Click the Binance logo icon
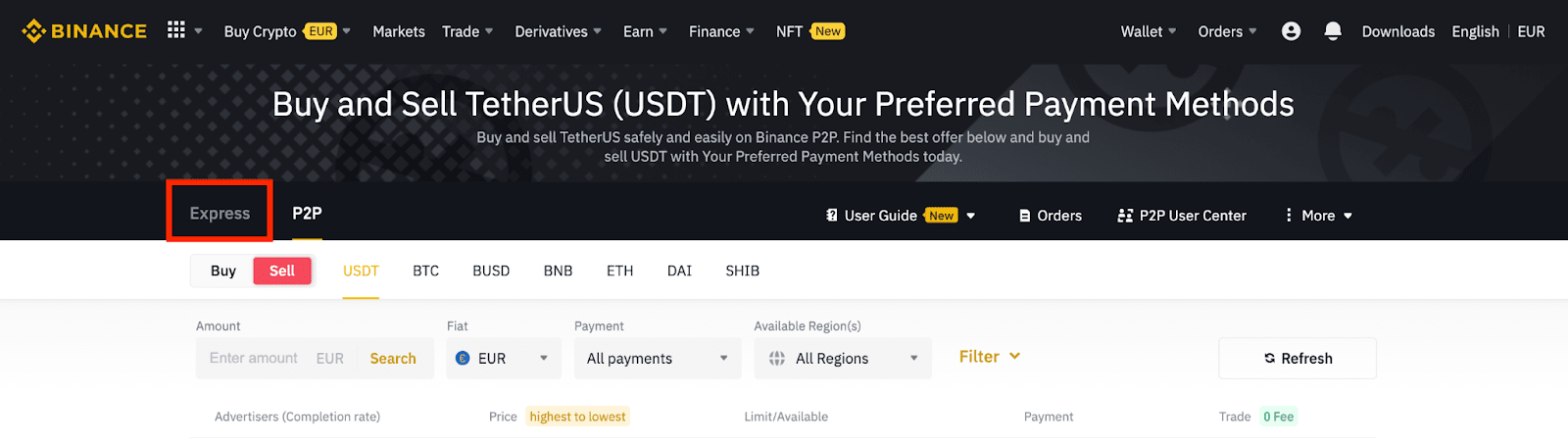The height and width of the screenshot is (444, 1568). (x=34, y=31)
